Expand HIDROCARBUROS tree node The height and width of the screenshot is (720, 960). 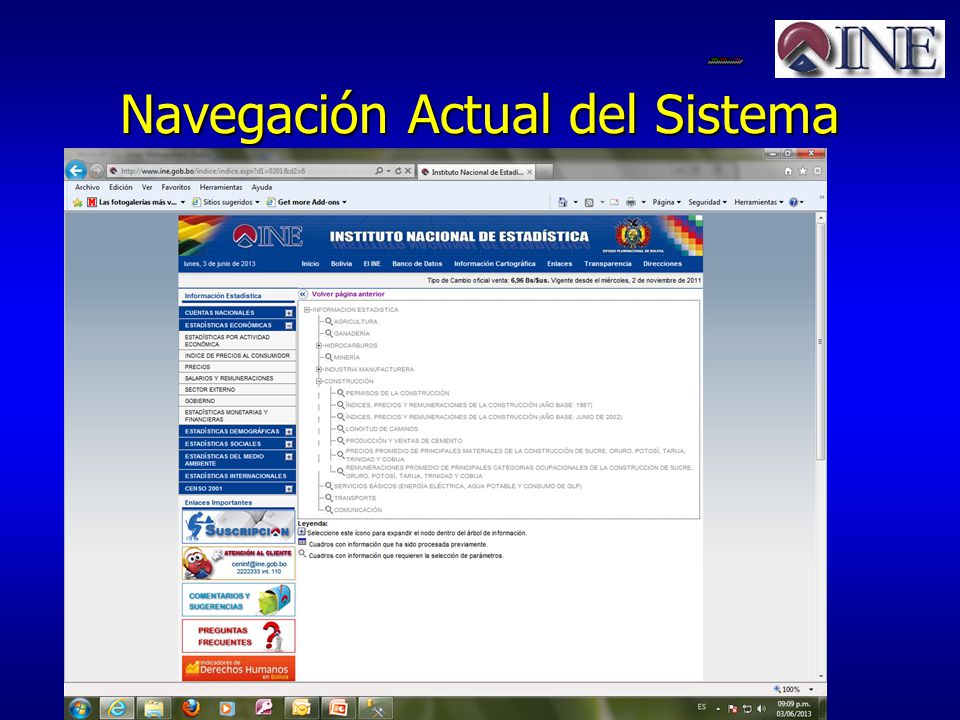tap(319, 345)
